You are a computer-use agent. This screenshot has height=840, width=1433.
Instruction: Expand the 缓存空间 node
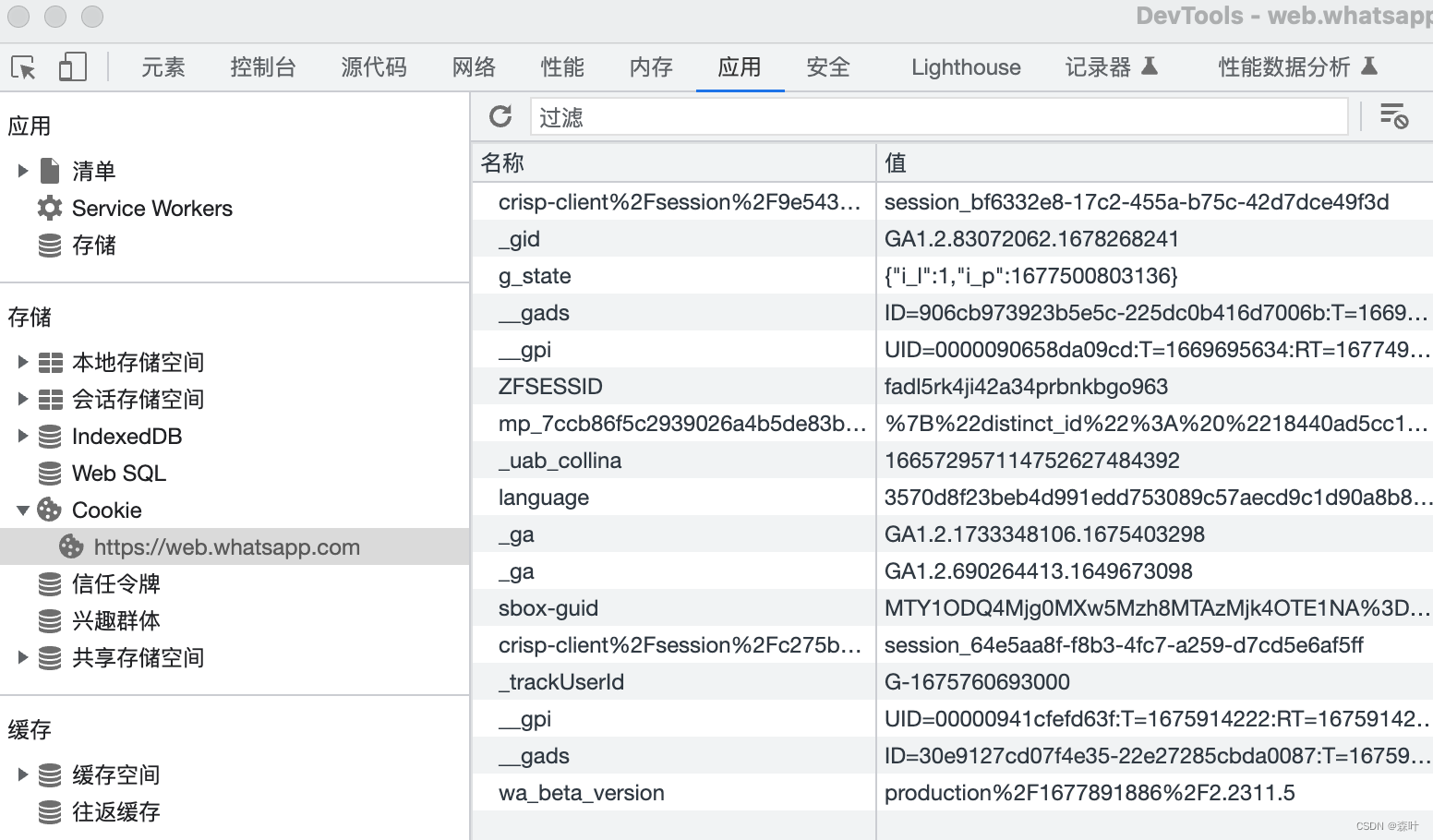[x=23, y=774]
